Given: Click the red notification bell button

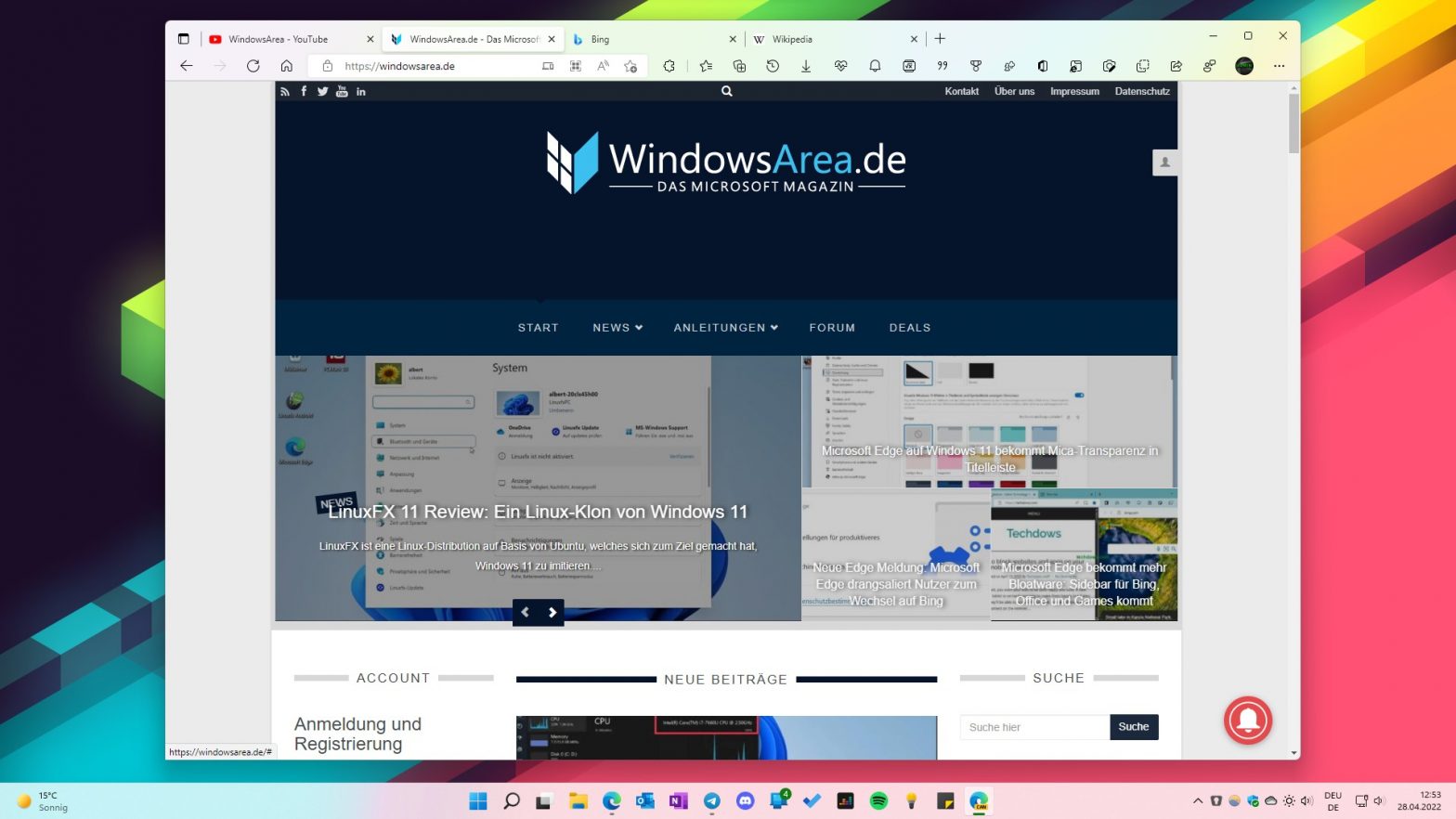Looking at the screenshot, I should (1248, 721).
